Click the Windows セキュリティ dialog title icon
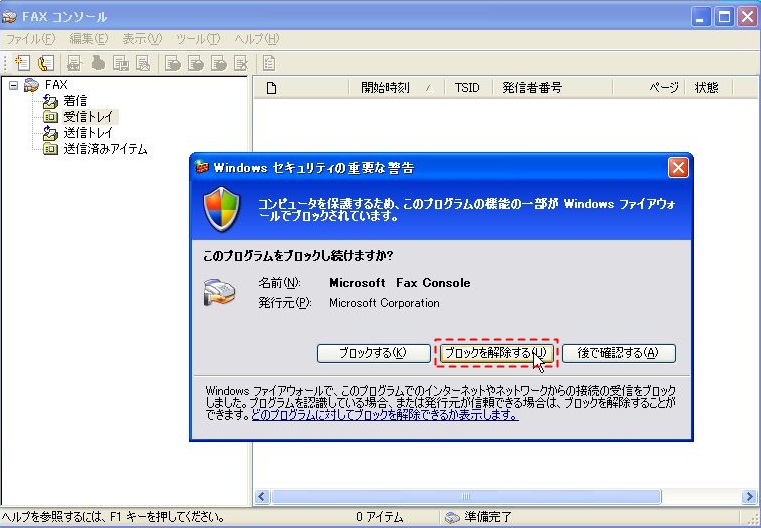Viewport: 761px width, 528px height. click(201, 168)
